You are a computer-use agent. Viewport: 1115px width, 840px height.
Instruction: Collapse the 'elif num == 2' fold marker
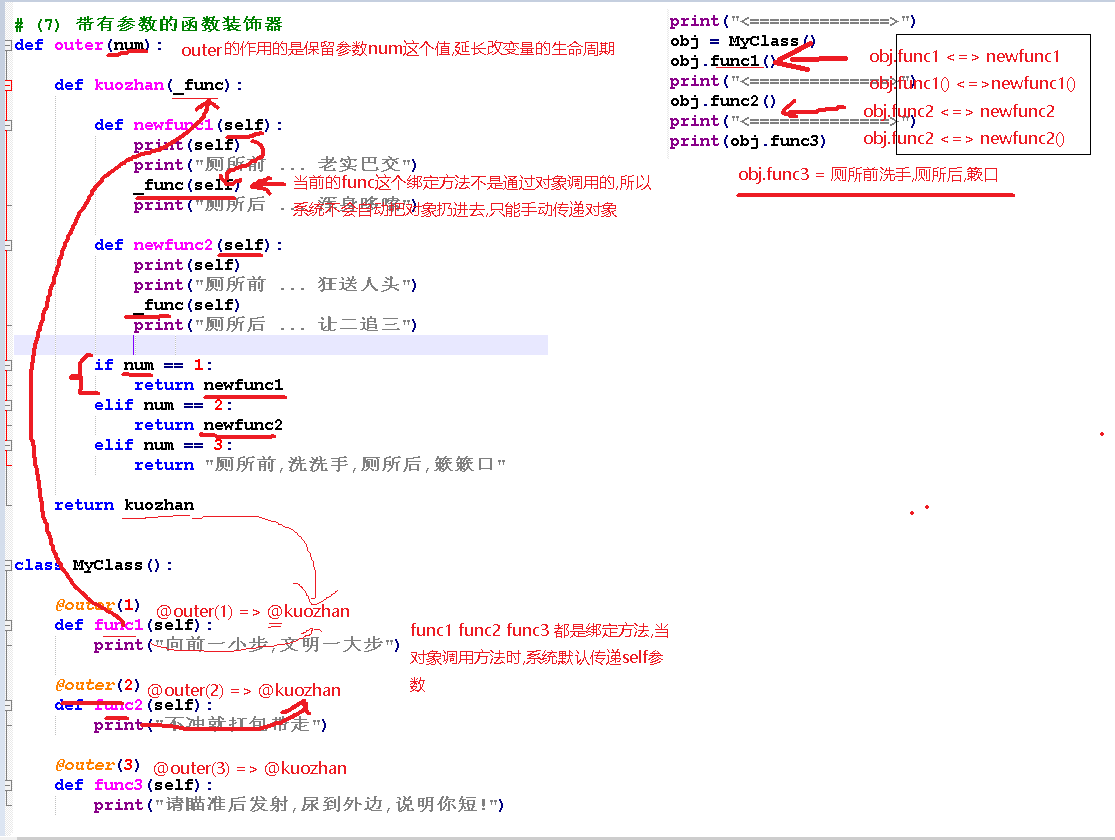point(9,405)
